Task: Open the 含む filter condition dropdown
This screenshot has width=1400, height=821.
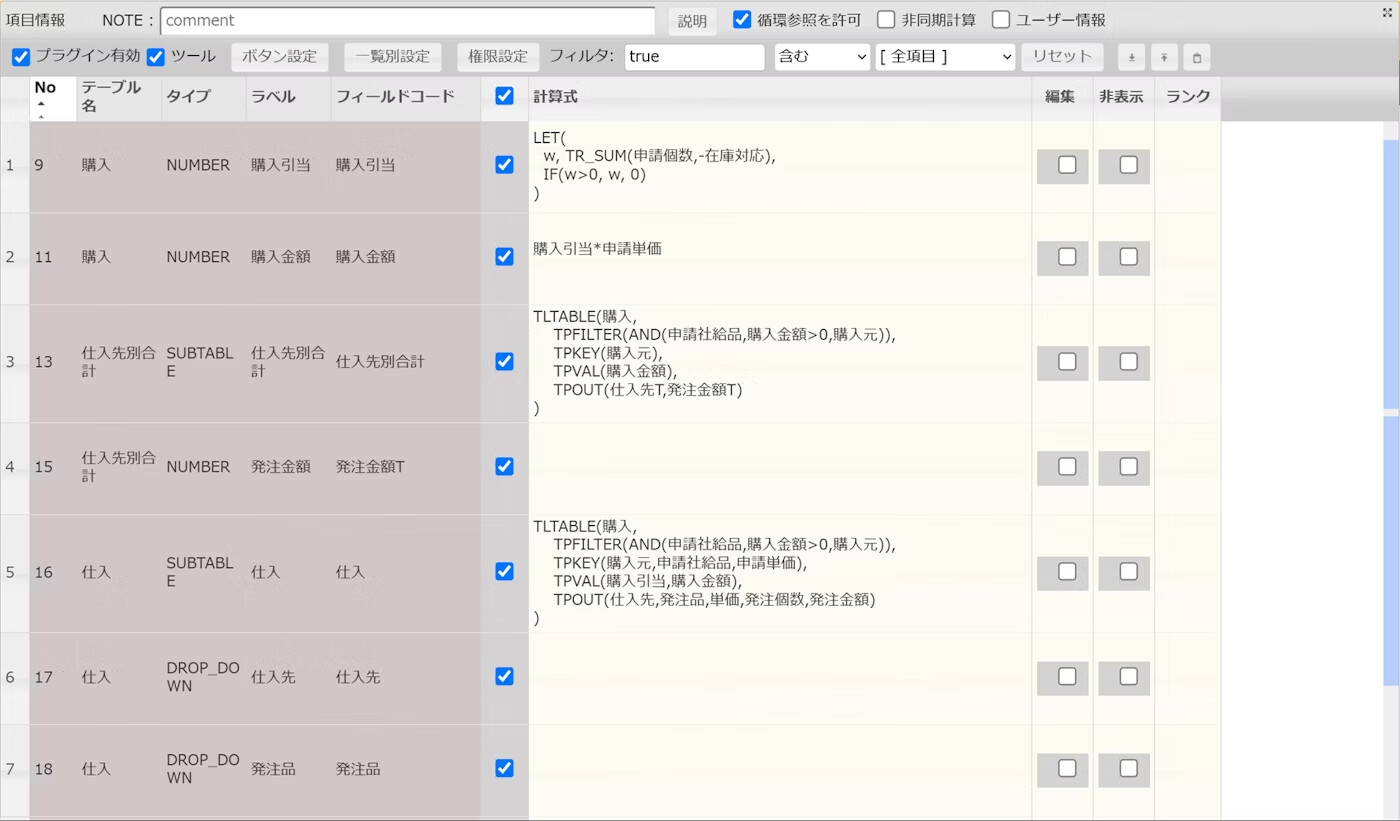Action: [x=822, y=57]
